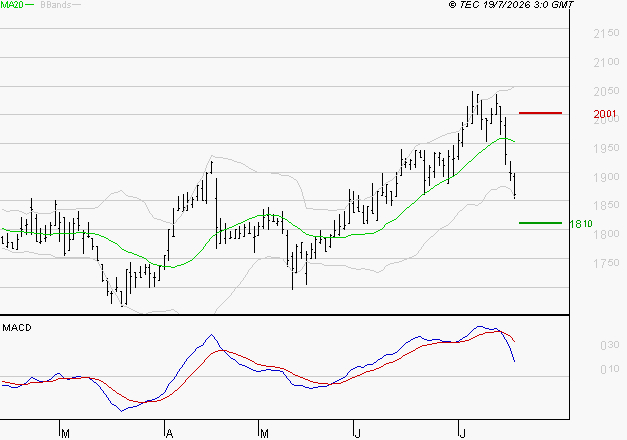Click the 2100 price axis label
The image size is (627, 440).
click(606, 62)
